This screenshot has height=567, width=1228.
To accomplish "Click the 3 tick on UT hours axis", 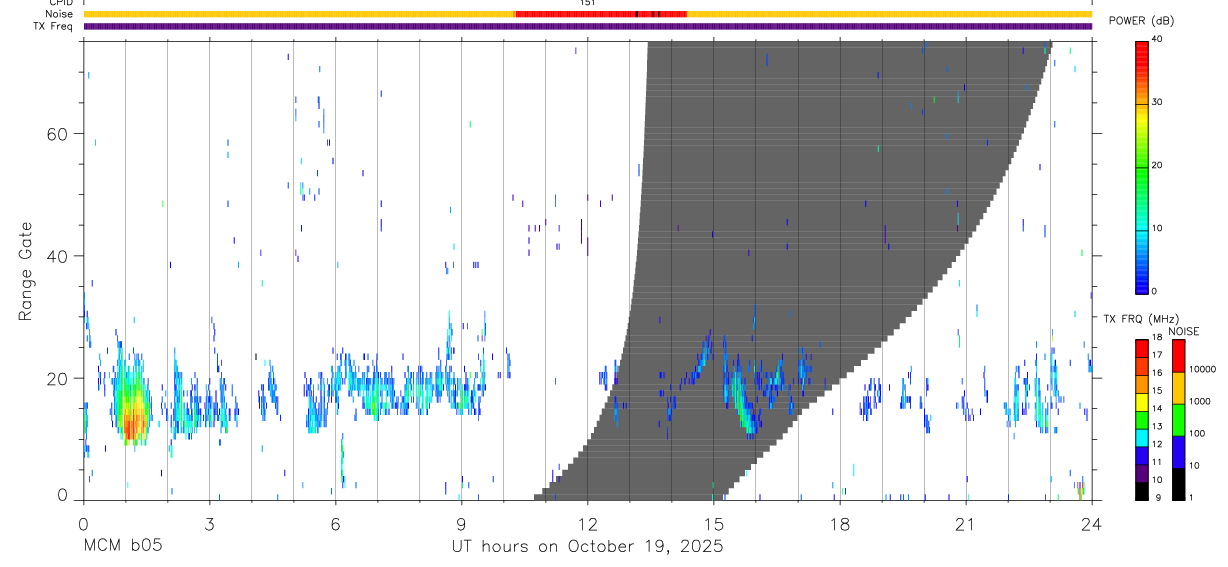I will (x=209, y=523).
